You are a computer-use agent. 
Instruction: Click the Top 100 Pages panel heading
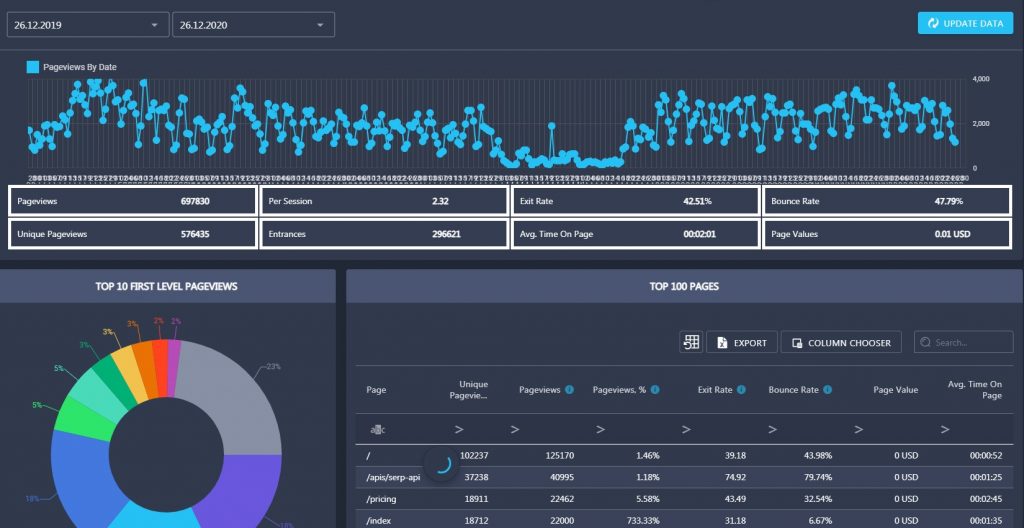pos(684,286)
